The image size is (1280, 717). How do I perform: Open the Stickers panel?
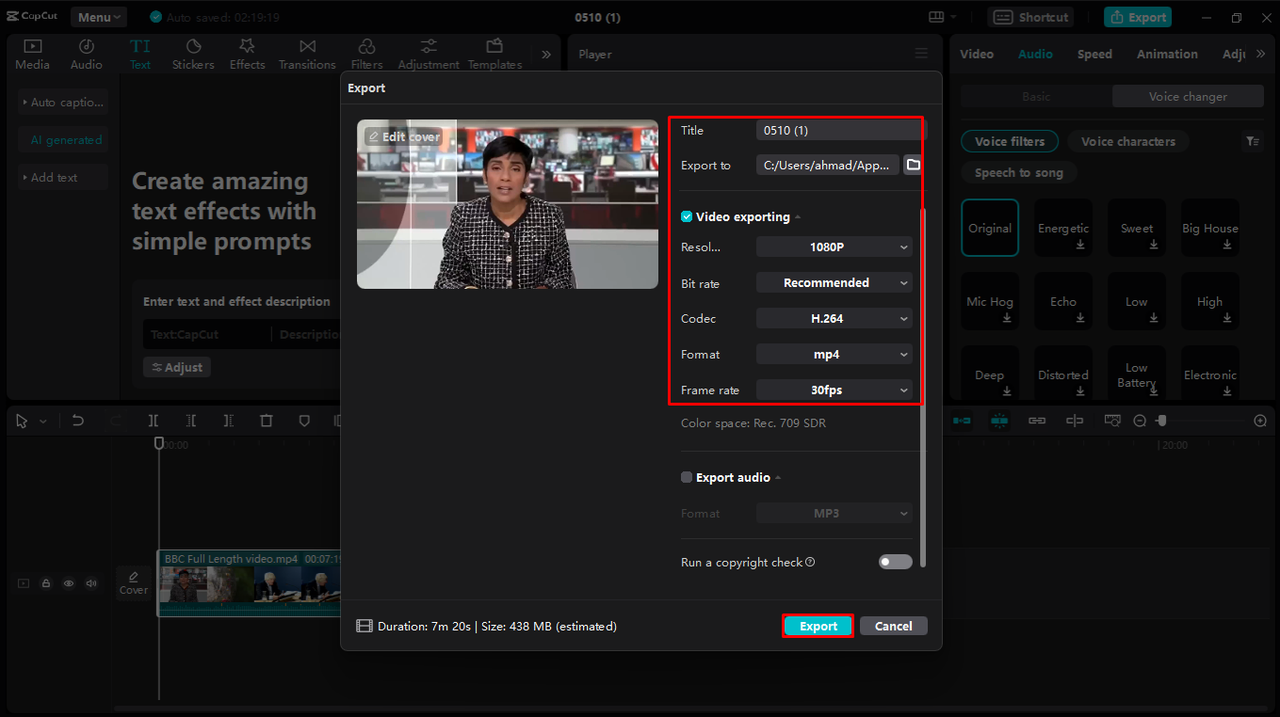pyautogui.click(x=193, y=54)
